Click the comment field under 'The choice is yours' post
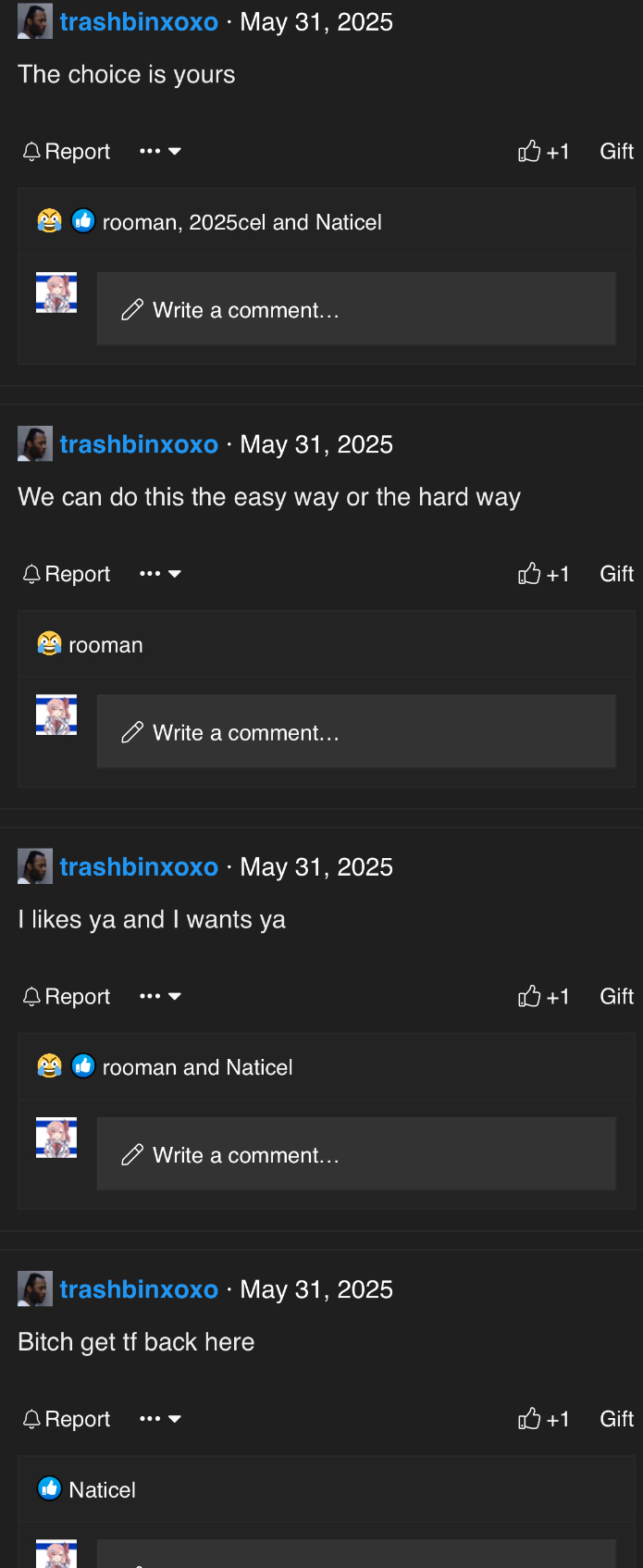The width and height of the screenshot is (643, 1568). tap(356, 309)
